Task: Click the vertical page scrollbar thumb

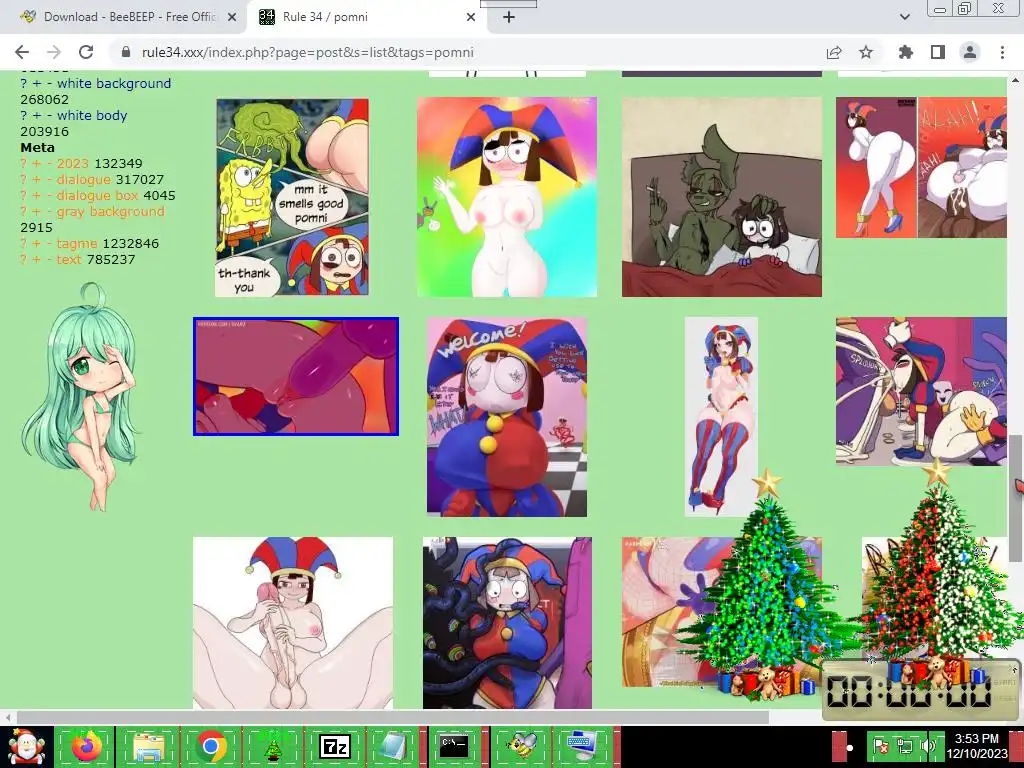Action: tap(1016, 497)
